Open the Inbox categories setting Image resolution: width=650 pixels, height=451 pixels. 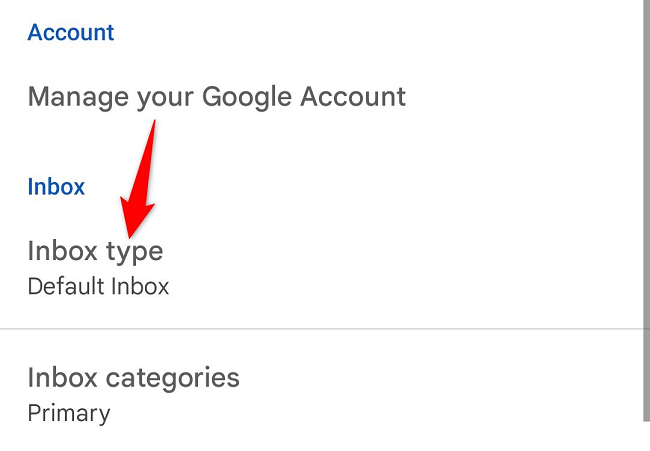click(x=133, y=378)
